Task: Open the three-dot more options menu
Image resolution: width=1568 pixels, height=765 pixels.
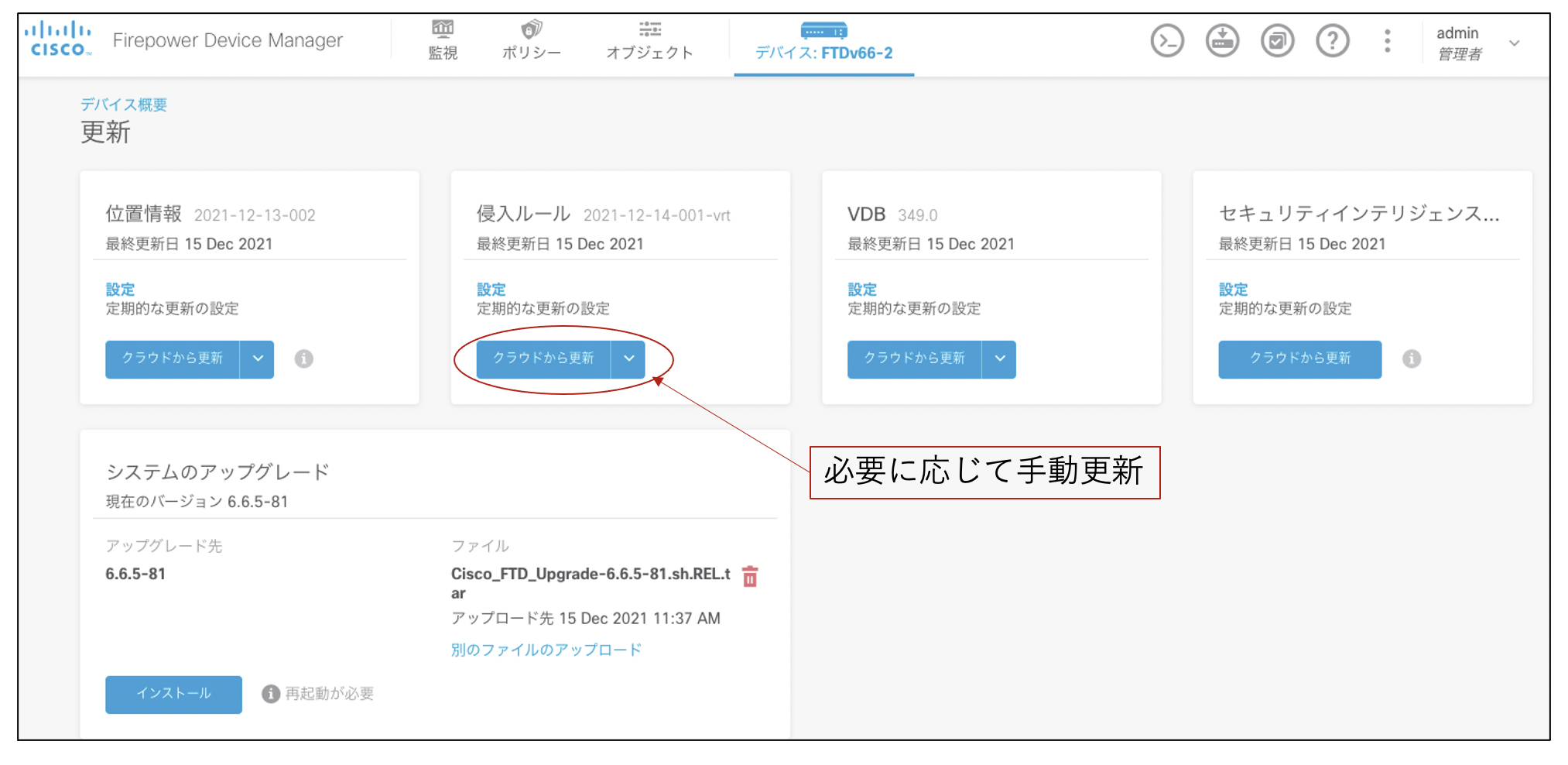Action: 1387,41
